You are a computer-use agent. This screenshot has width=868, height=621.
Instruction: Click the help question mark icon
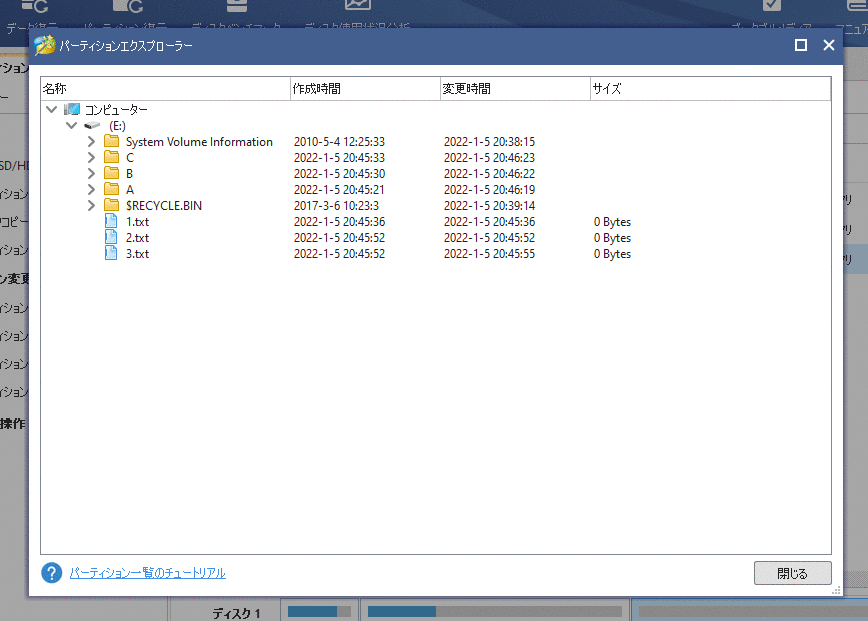click(x=52, y=573)
